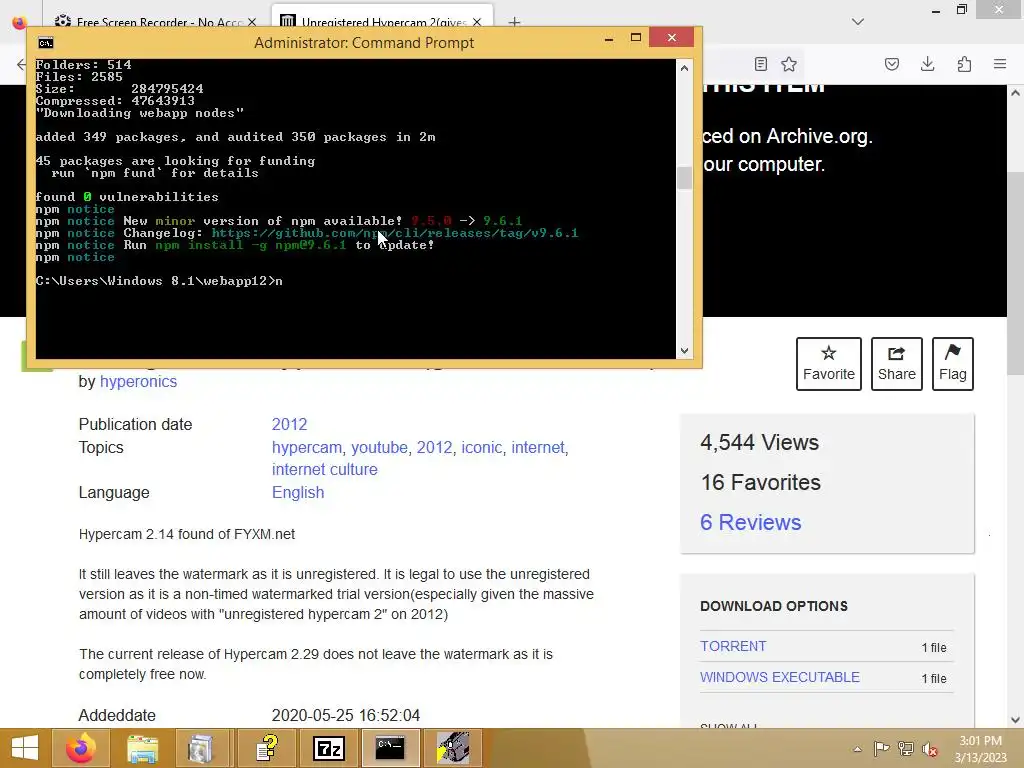
Task: Open the Command Prompt title bar icon
Action: 46,43
